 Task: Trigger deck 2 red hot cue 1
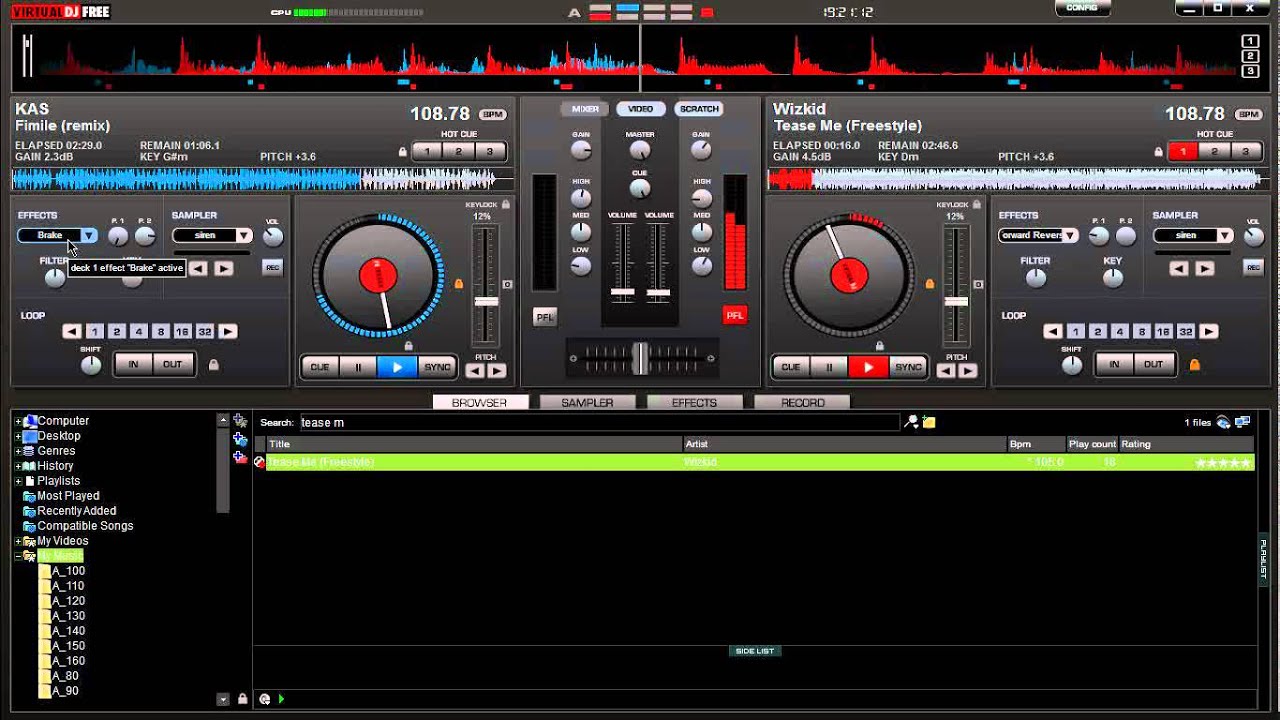[x=1183, y=152]
